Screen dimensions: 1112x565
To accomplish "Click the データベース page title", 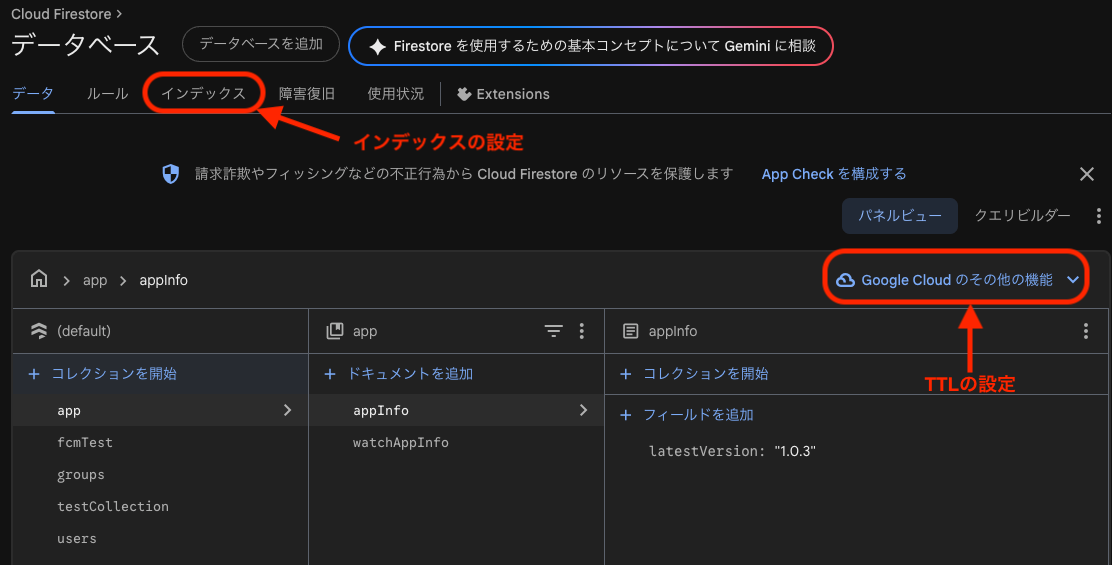I will coord(86,45).
